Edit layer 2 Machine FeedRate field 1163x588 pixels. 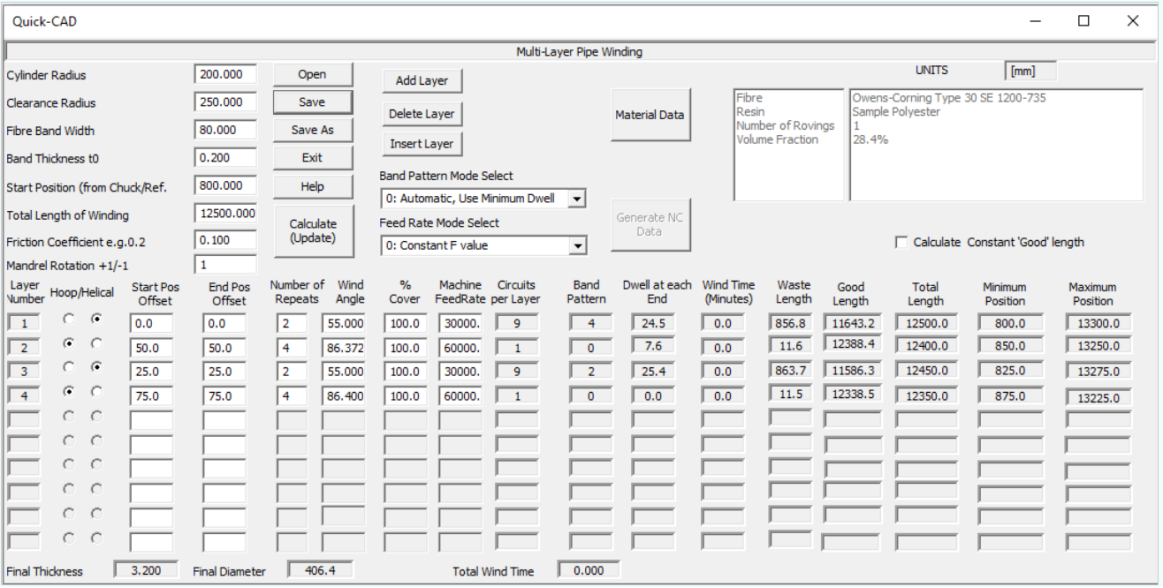point(460,347)
